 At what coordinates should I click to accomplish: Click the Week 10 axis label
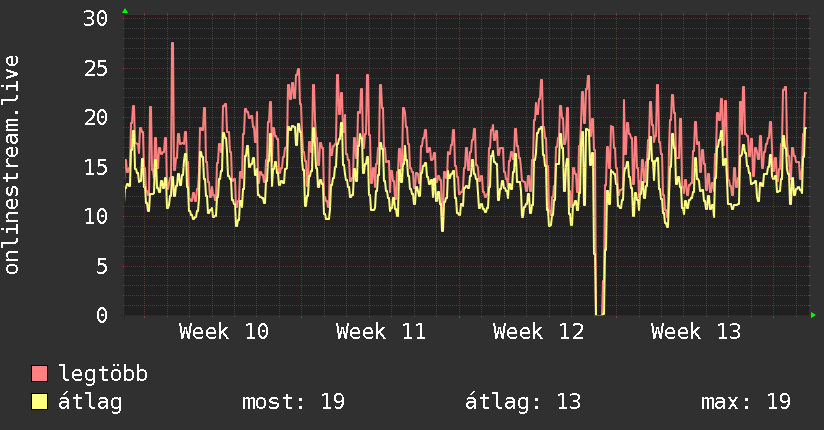click(x=223, y=332)
